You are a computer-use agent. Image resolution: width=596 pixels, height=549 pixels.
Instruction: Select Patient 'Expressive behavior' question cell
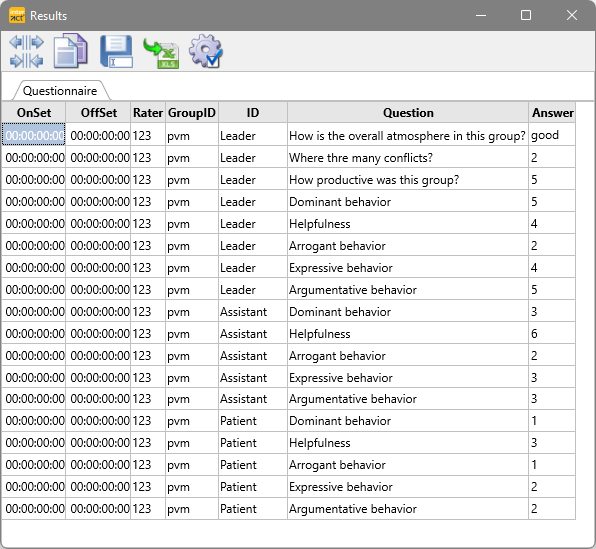click(408, 487)
